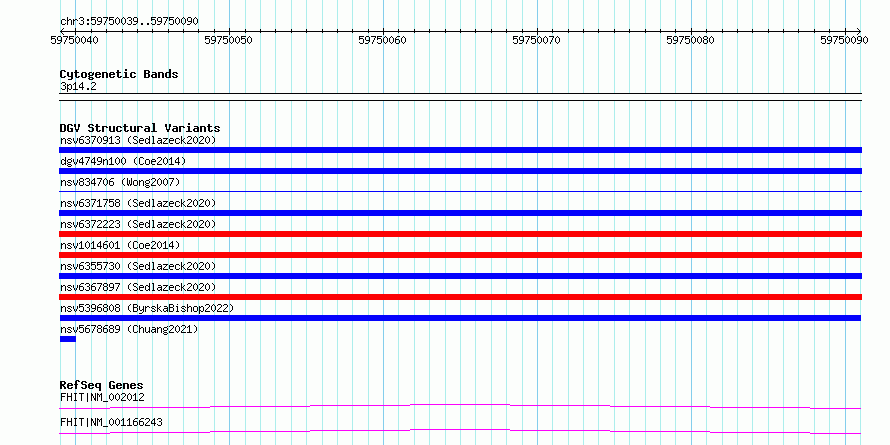Viewport: 890px width, 445px height.
Task: Click the blue bar under nsv6370913
Action: coord(460,150)
